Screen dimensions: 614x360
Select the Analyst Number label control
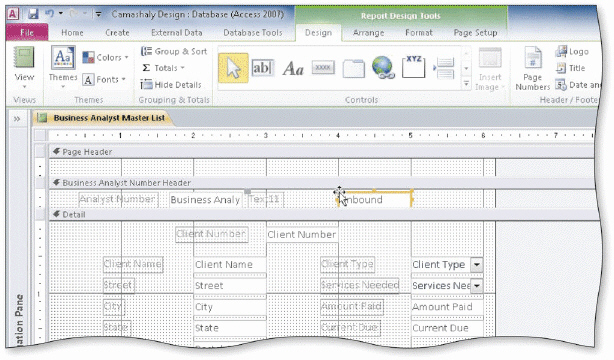(x=118, y=199)
